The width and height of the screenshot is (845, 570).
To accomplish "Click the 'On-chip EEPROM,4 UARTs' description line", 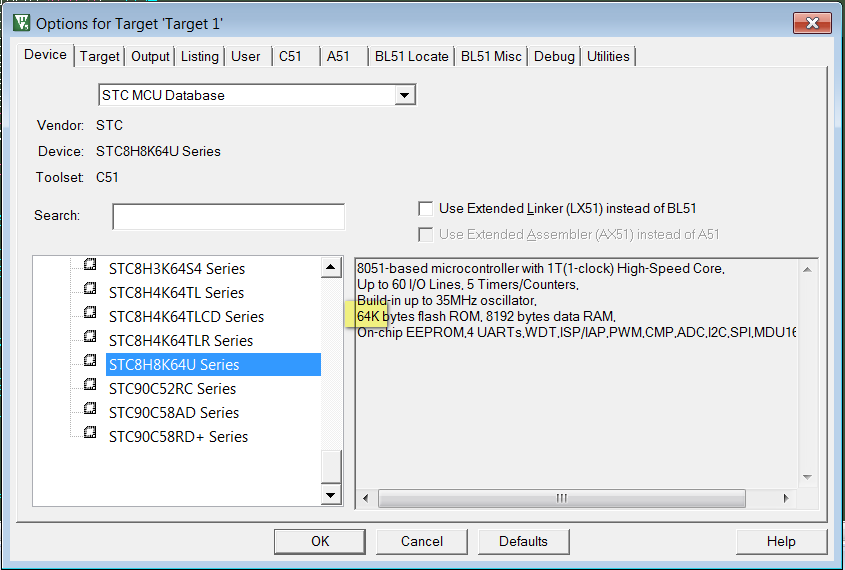I will 577,333.
